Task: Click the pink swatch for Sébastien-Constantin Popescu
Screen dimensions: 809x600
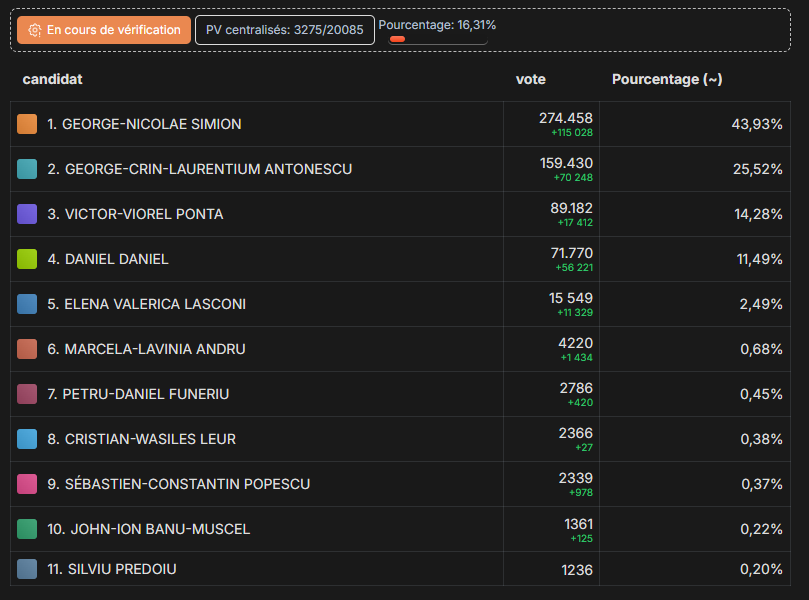Action: point(27,484)
